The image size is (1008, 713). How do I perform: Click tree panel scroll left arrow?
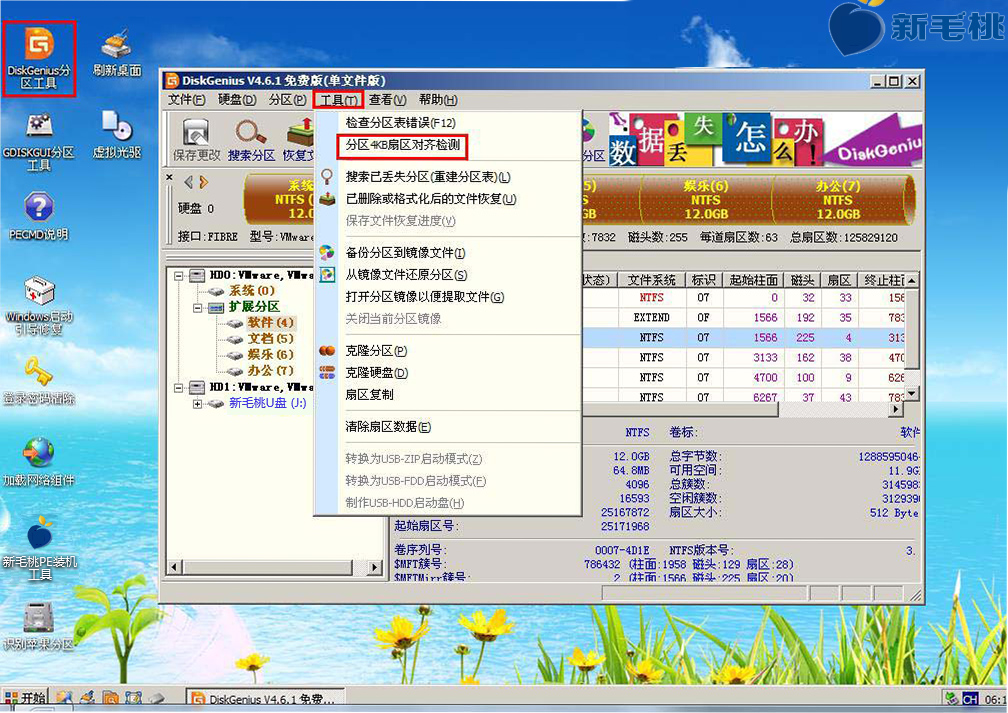[174, 567]
